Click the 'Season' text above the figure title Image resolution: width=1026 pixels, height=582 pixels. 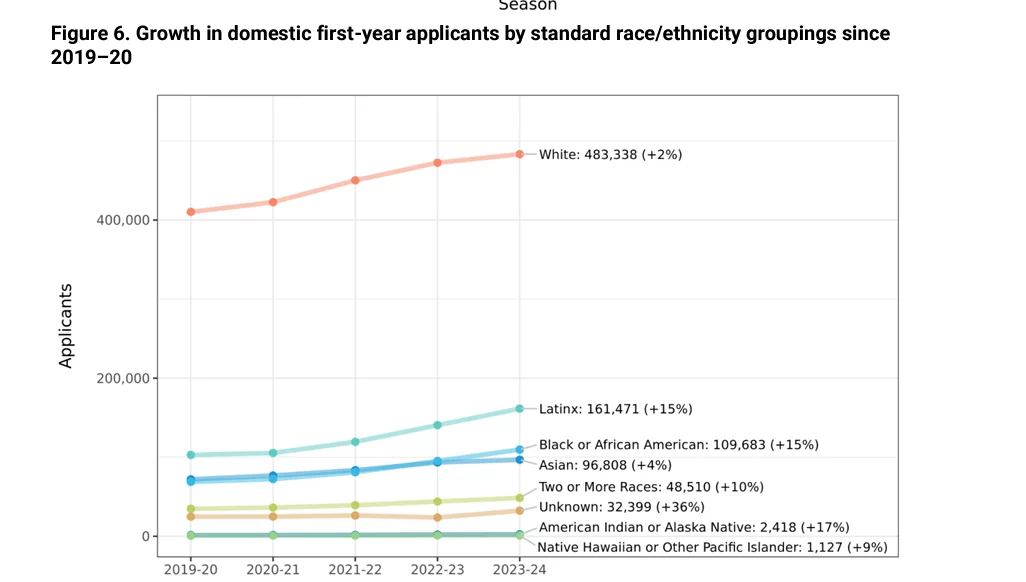[x=527, y=5]
